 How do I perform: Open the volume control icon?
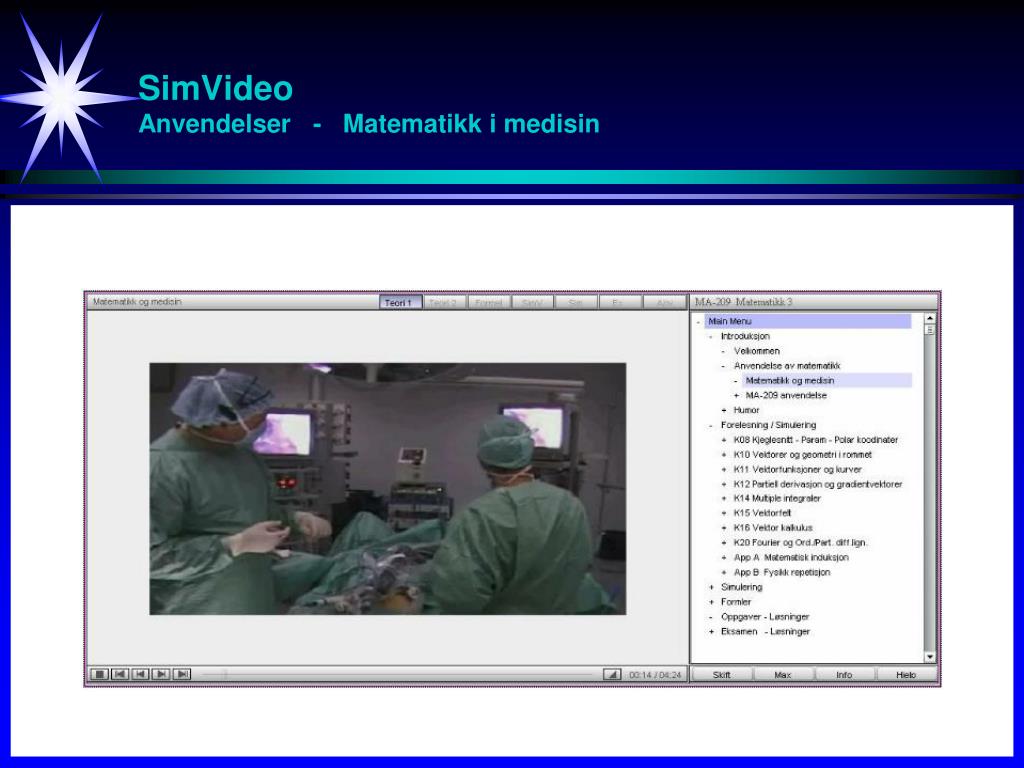(612, 675)
